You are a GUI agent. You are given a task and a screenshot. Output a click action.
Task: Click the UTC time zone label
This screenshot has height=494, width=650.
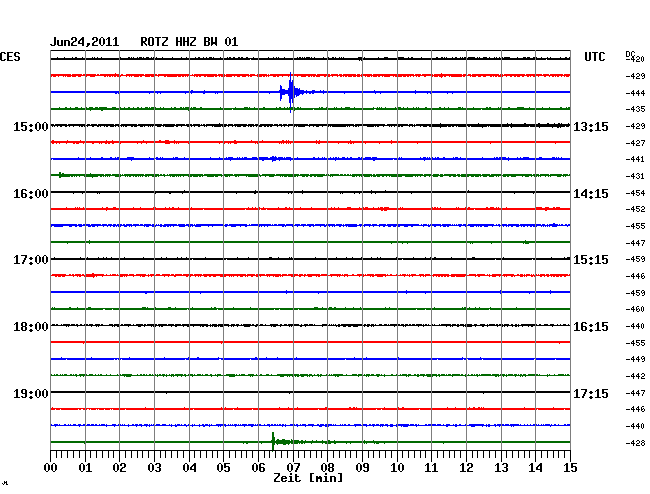coord(594,57)
